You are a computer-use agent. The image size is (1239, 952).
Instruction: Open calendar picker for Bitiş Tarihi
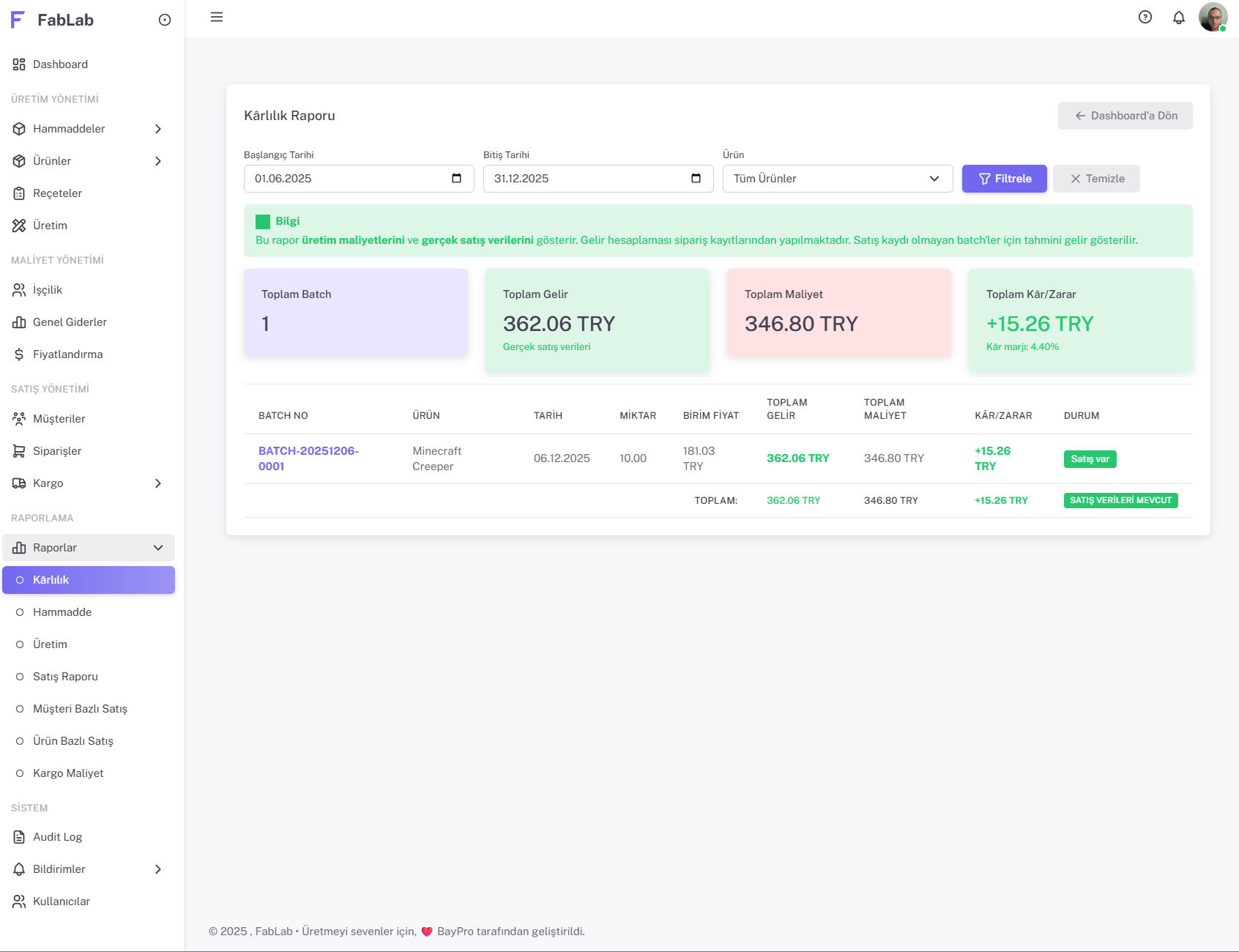point(696,179)
